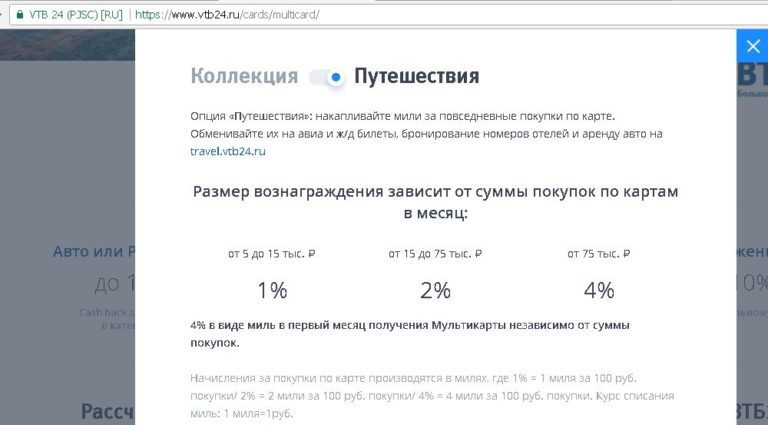This screenshot has height=425, width=768.
Task: Open the travel.vtb24.ru link
Action: click(228, 151)
